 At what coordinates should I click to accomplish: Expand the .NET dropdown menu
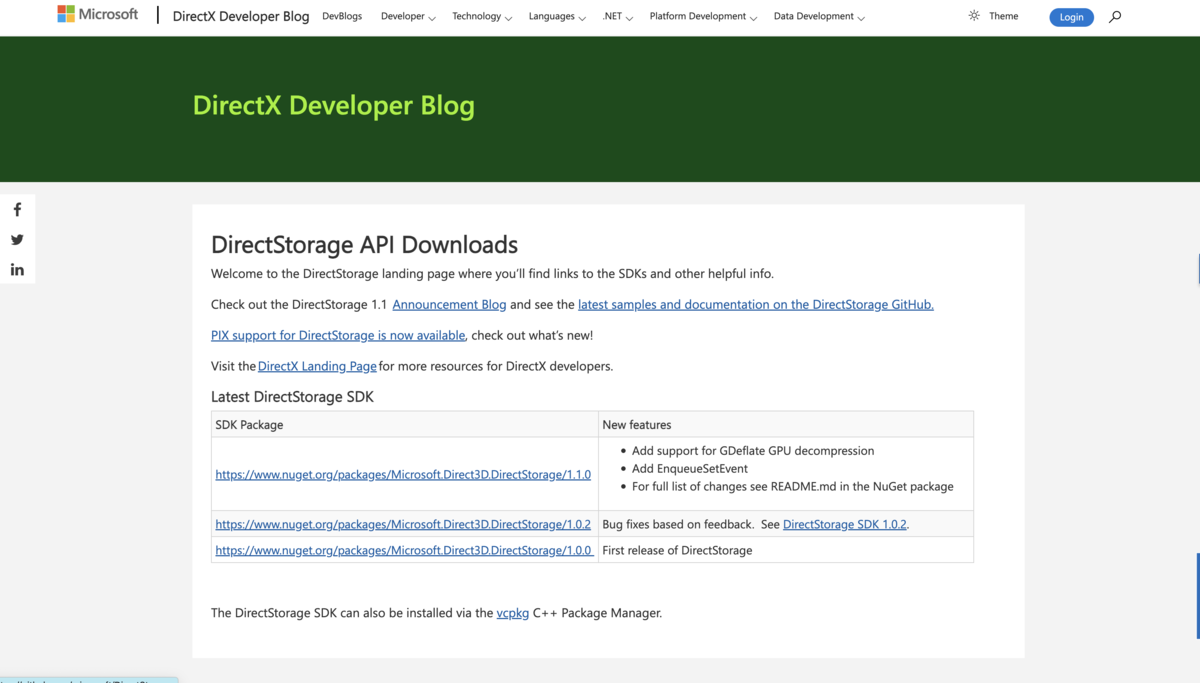tap(618, 17)
